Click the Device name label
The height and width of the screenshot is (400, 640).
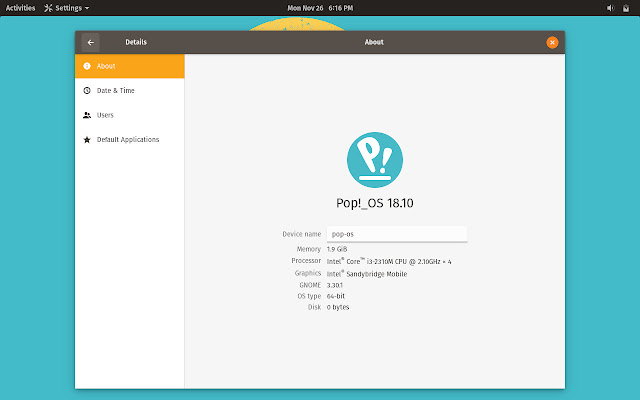(x=302, y=234)
